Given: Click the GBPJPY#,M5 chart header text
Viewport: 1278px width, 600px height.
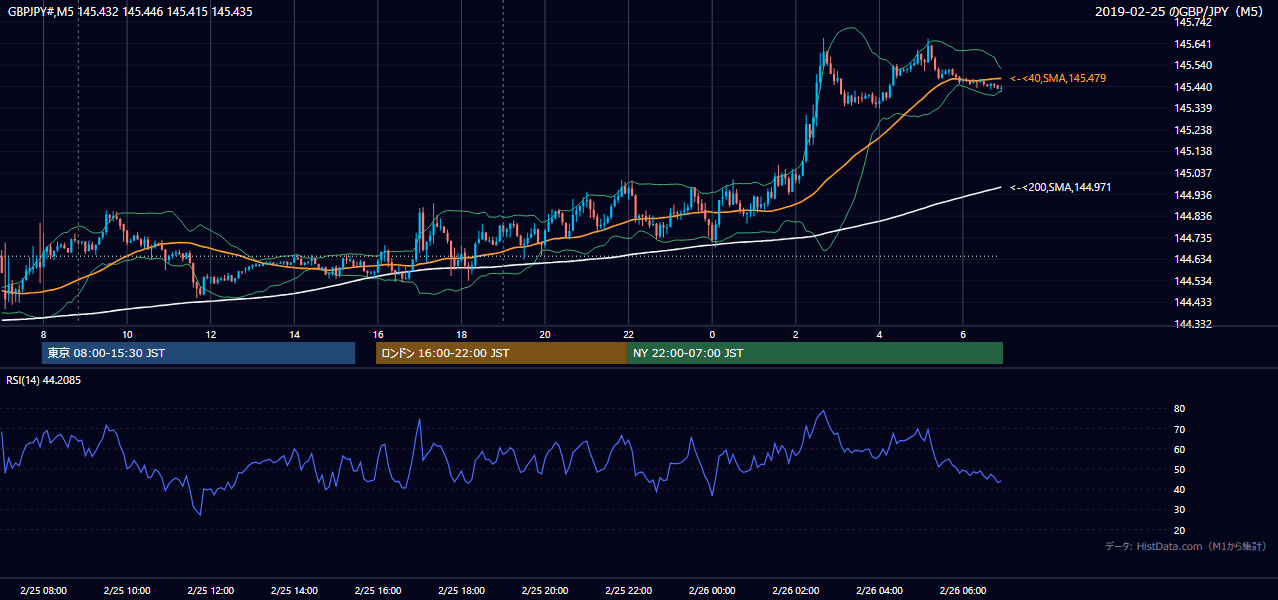Looking at the screenshot, I should 129,10.
